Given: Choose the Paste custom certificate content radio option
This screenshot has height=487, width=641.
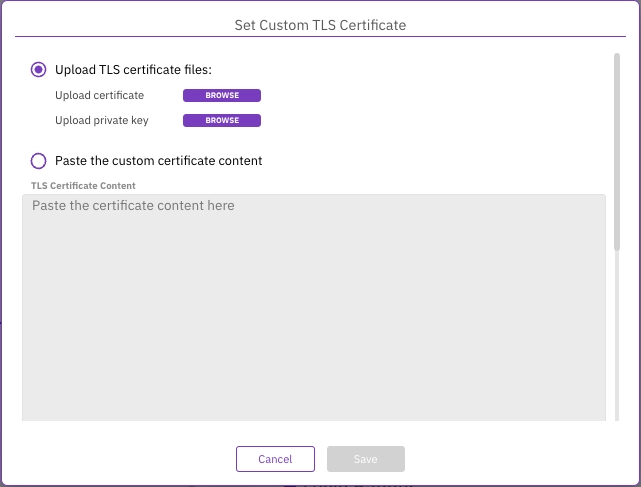Looking at the screenshot, I should tap(39, 160).
